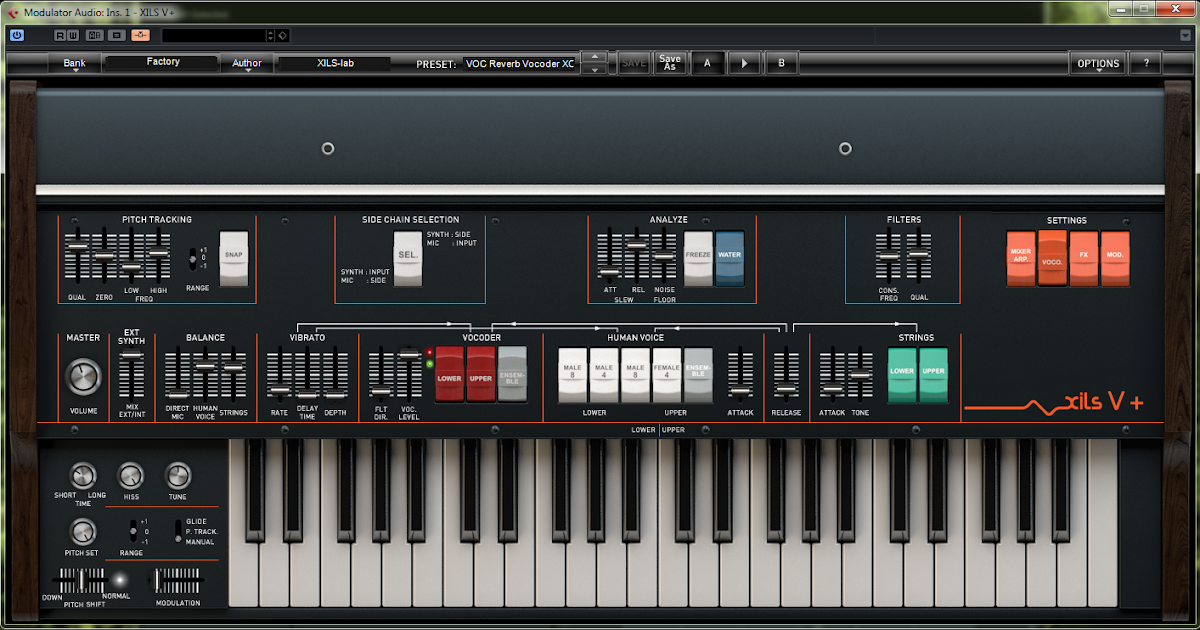
Task: Toggle the blue WATER switch
Action: coord(730,258)
